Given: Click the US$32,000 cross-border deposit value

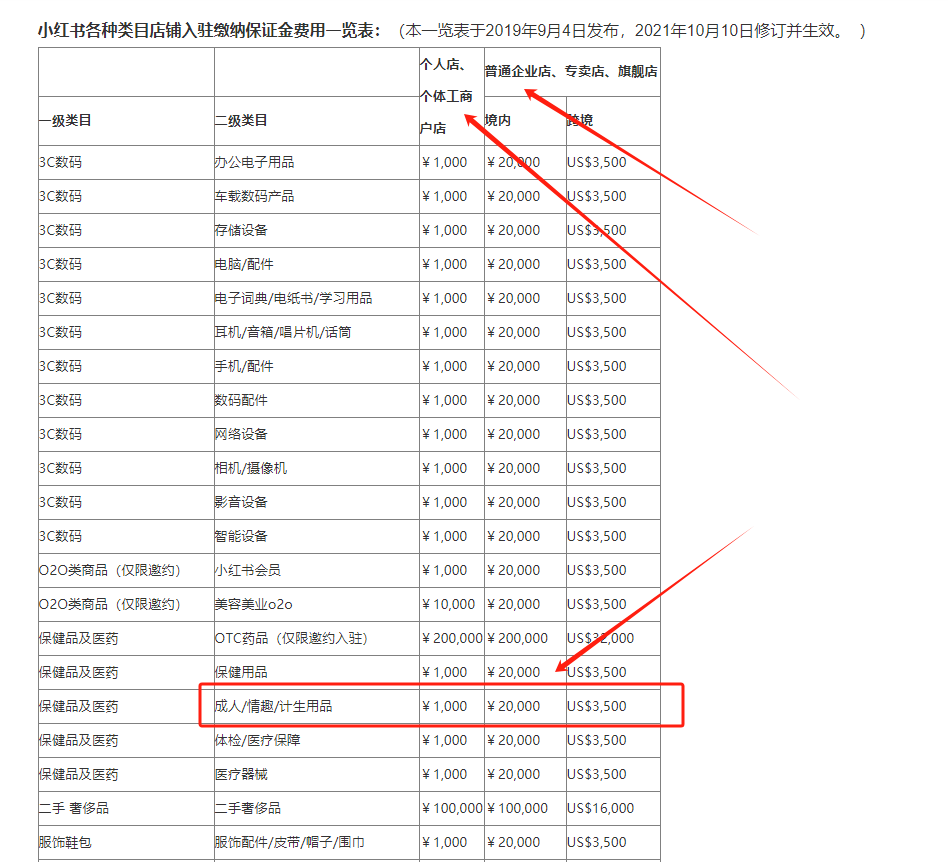Looking at the screenshot, I should [x=600, y=638].
